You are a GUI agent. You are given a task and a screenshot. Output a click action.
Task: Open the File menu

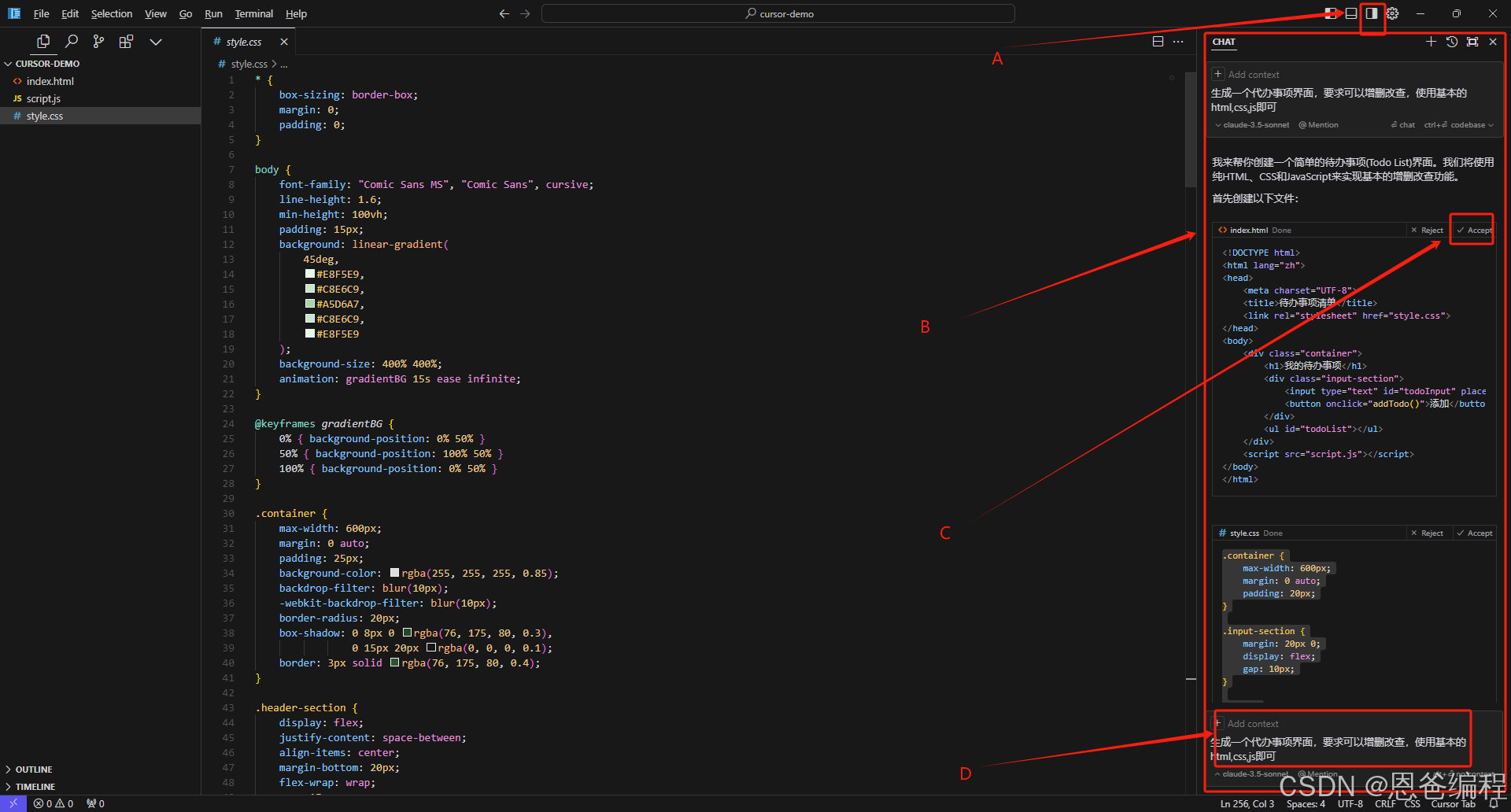(41, 13)
